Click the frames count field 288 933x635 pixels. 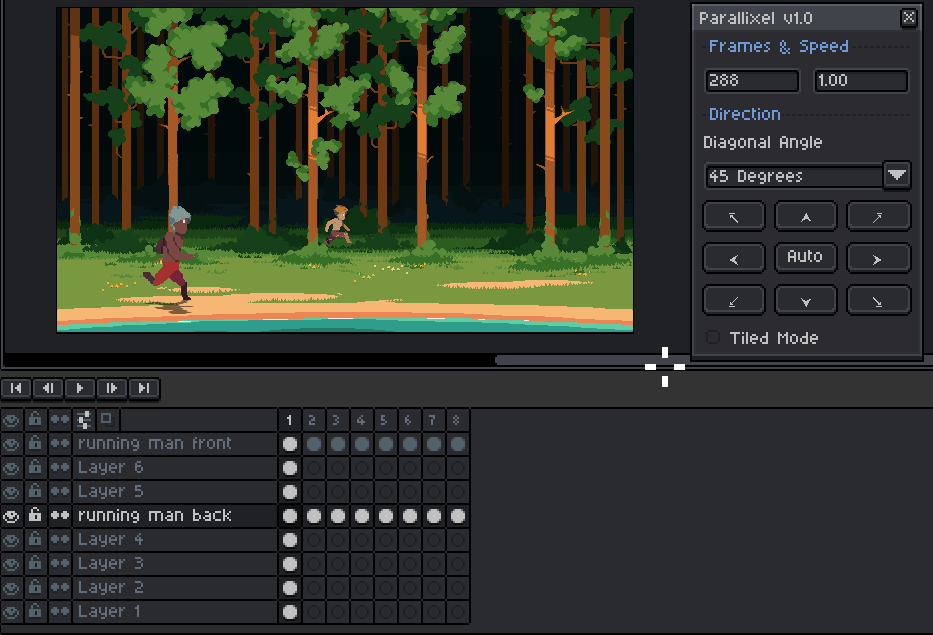click(x=752, y=81)
